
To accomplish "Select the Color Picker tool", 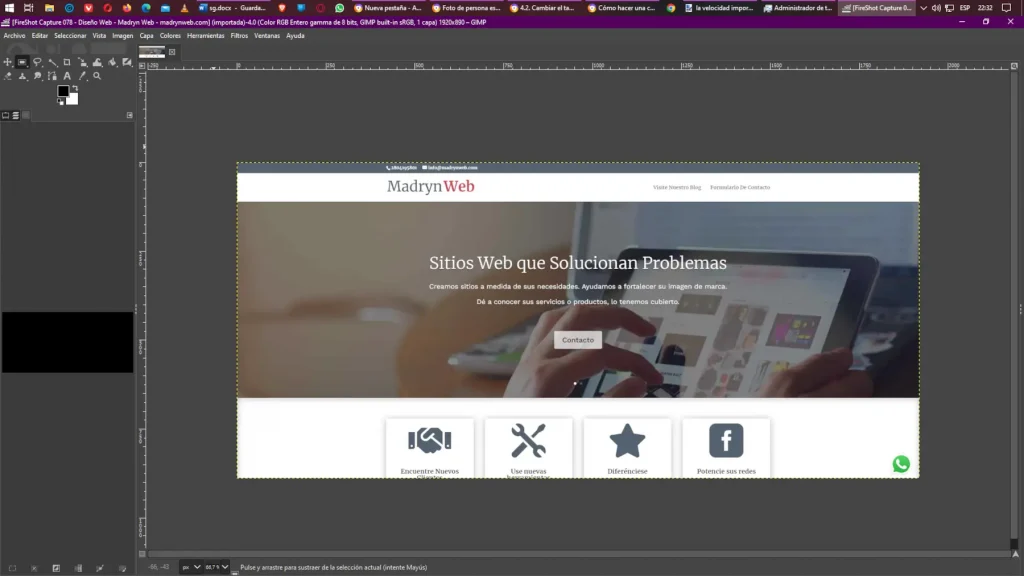I will point(82,76).
